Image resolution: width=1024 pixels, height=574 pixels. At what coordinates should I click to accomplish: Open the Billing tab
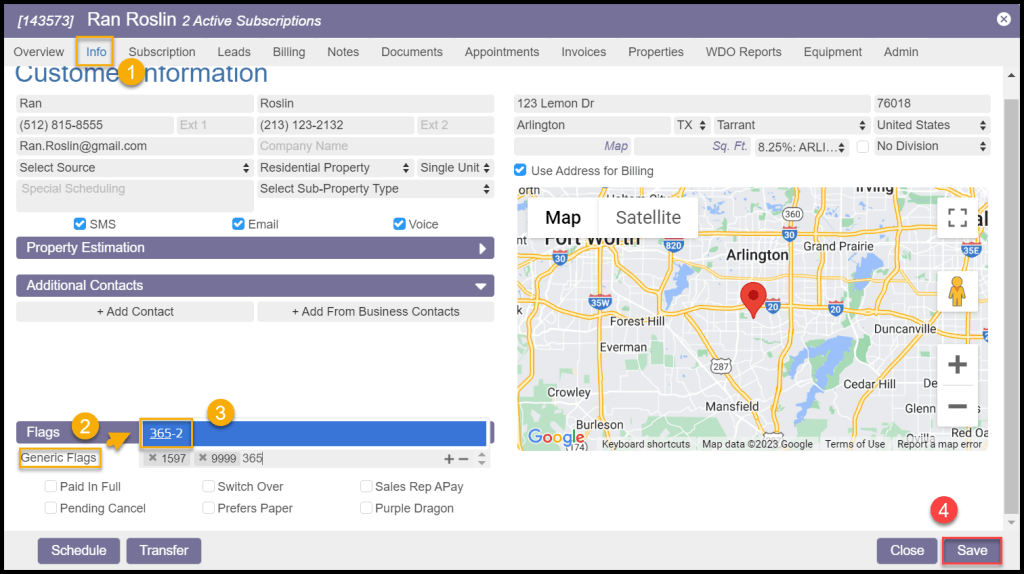[x=289, y=52]
